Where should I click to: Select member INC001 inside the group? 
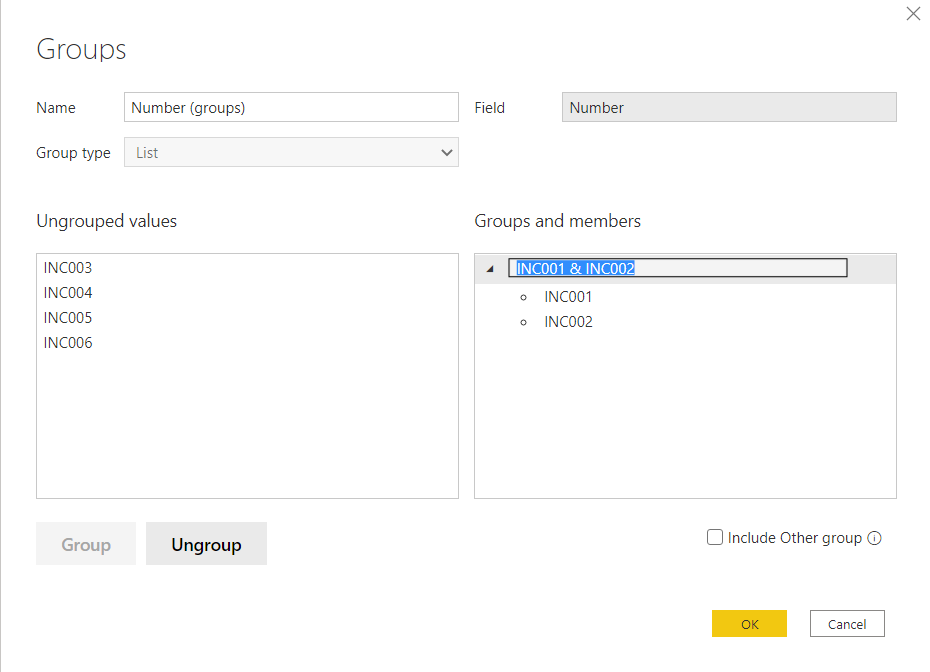pos(567,296)
